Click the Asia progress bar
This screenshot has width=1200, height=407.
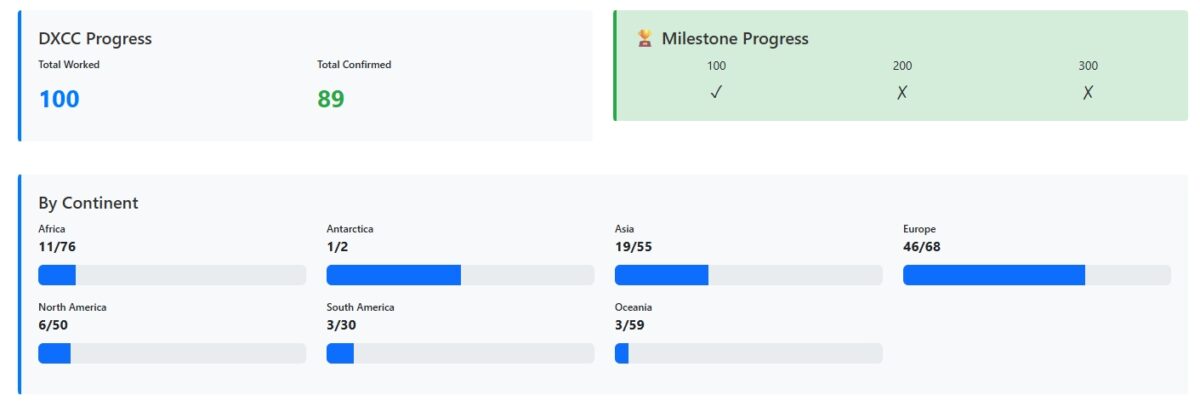[x=748, y=275]
